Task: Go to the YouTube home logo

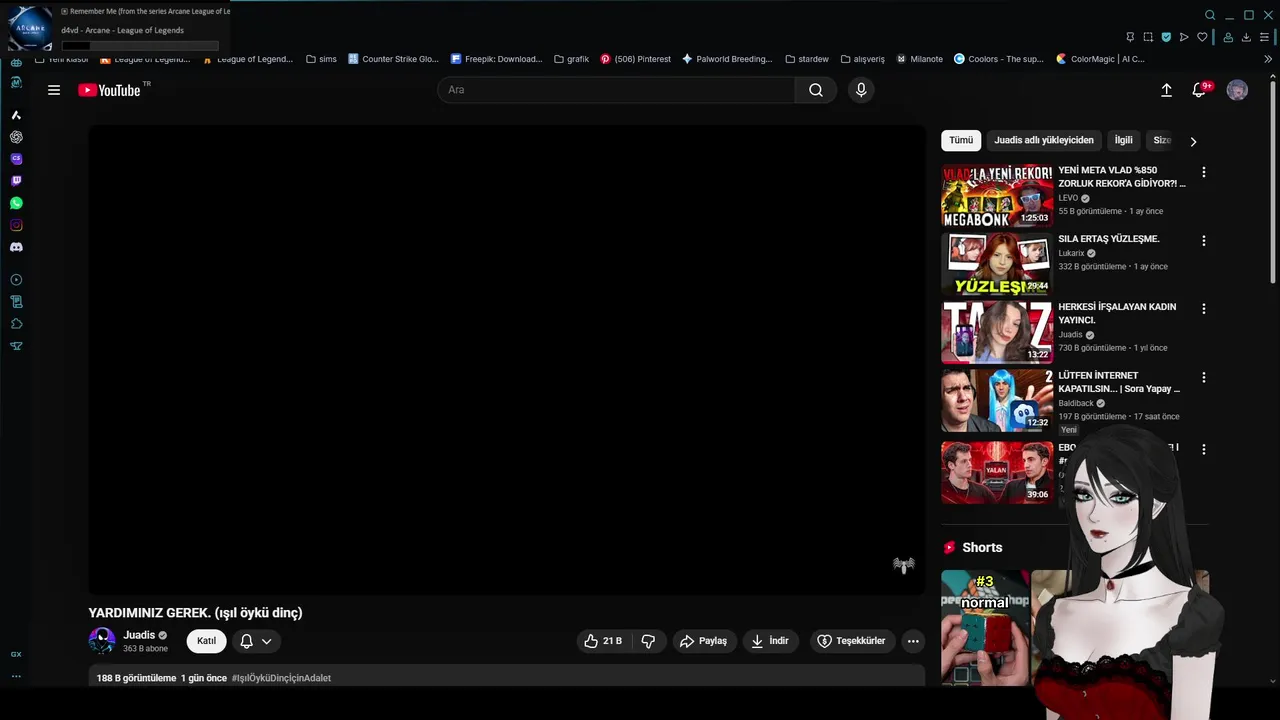Action: (110, 90)
